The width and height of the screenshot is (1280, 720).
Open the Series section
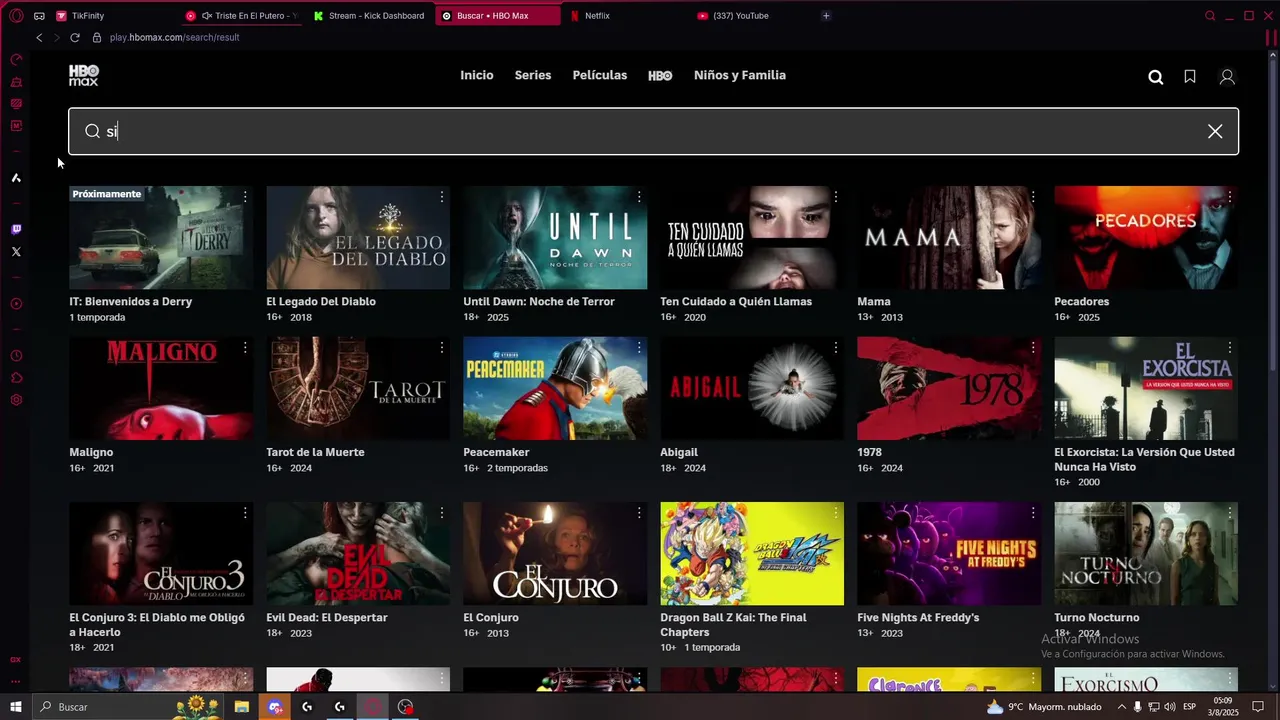tap(533, 76)
